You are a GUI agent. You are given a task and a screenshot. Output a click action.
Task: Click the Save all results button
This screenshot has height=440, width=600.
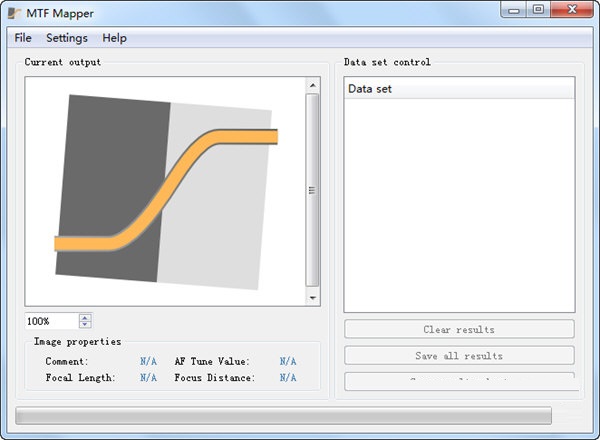459,355
